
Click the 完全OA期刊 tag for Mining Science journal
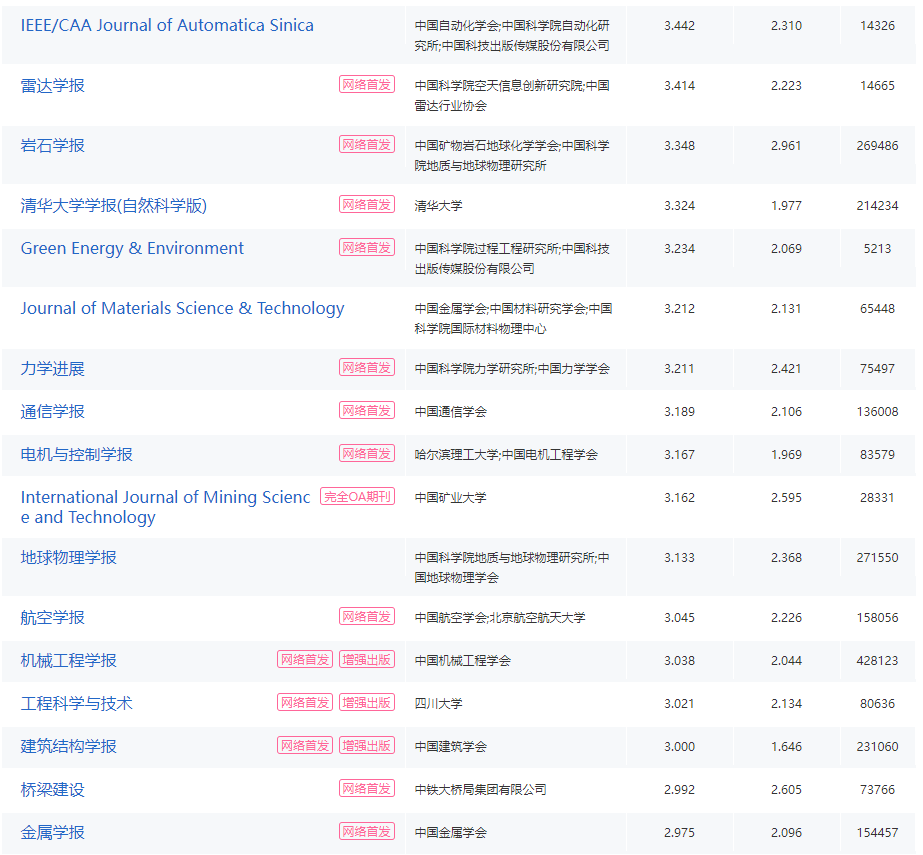357,497
